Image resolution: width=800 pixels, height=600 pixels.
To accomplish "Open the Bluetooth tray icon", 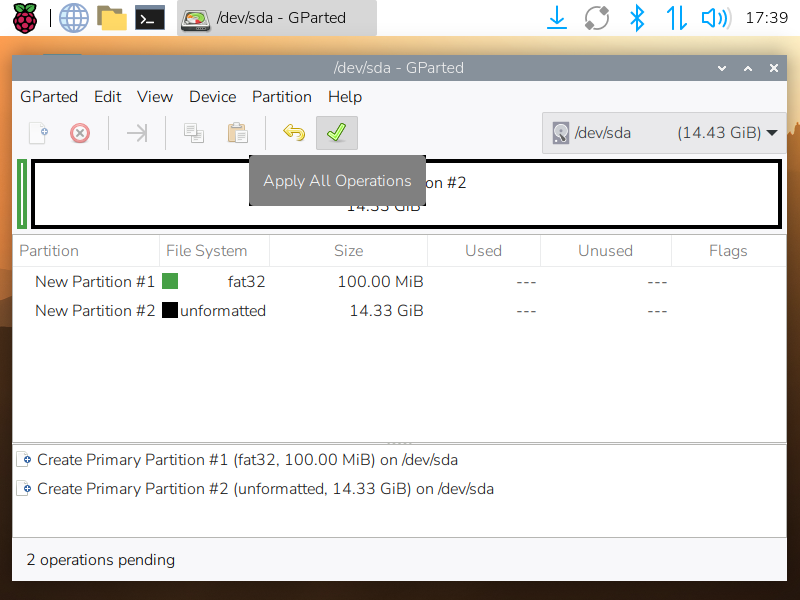I will point(636,17).
